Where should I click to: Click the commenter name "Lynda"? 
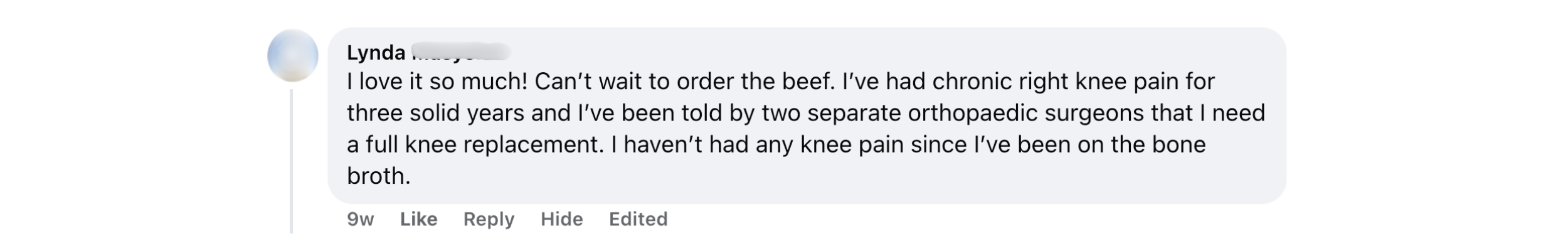tap(376, 53)
